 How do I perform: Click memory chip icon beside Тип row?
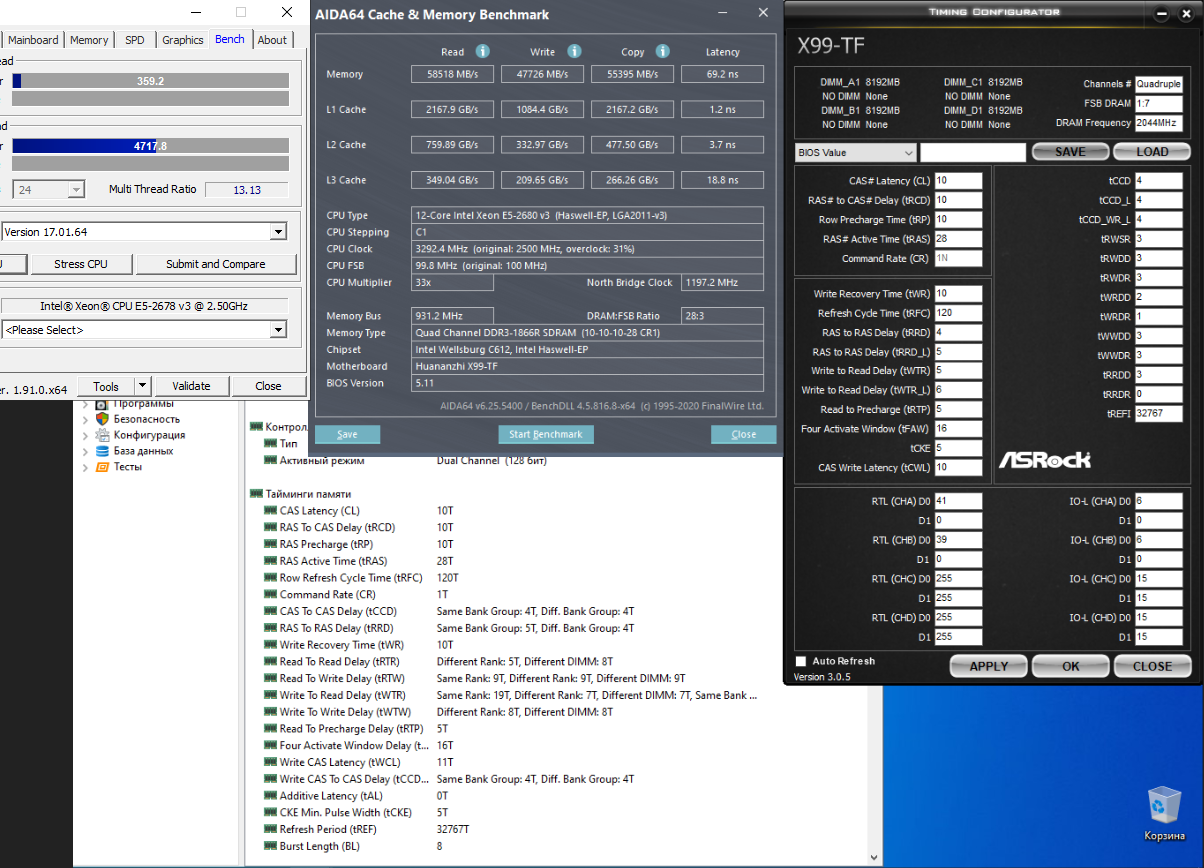point(270,444)
